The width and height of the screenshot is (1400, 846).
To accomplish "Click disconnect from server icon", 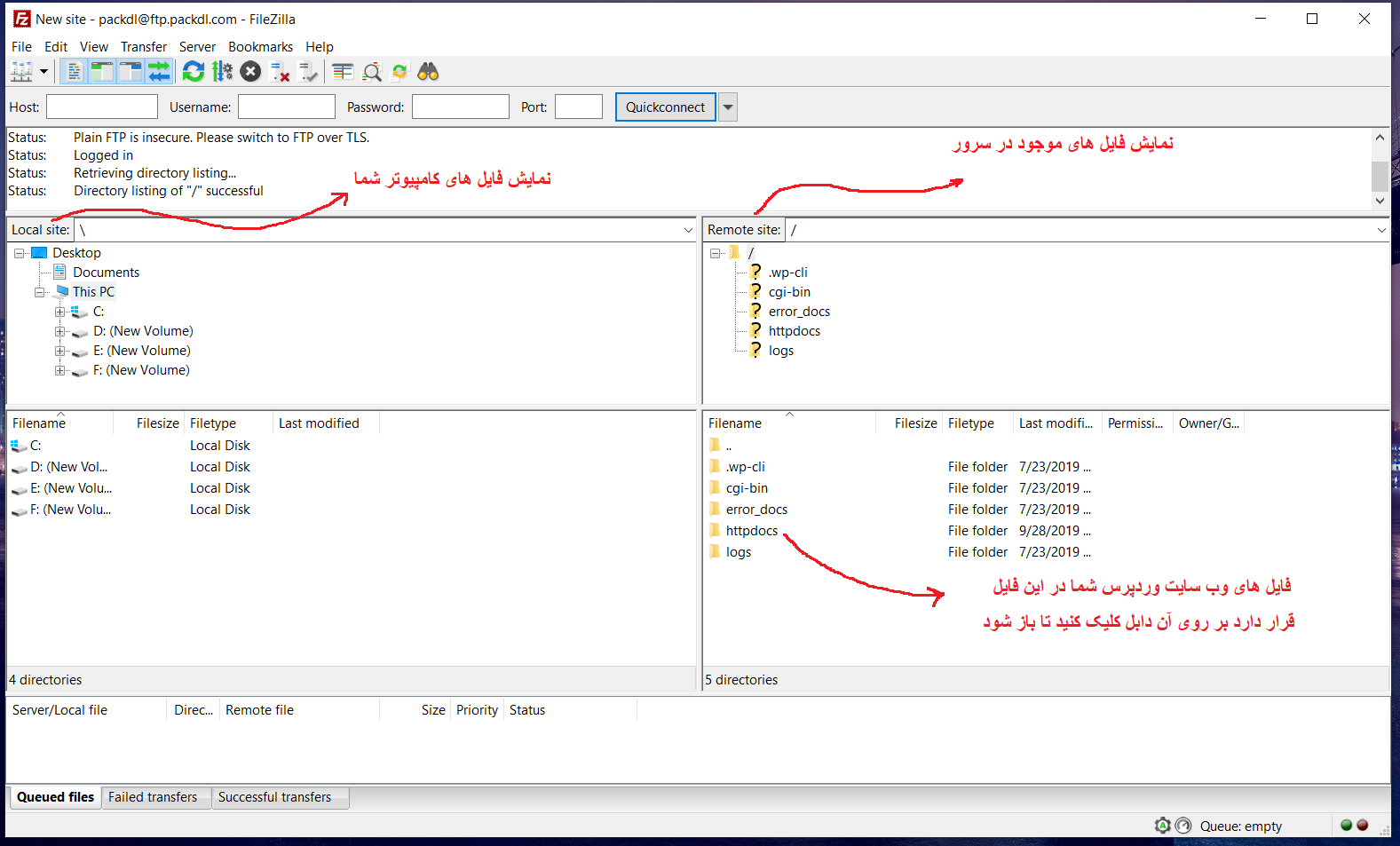I will coord(280,72).
